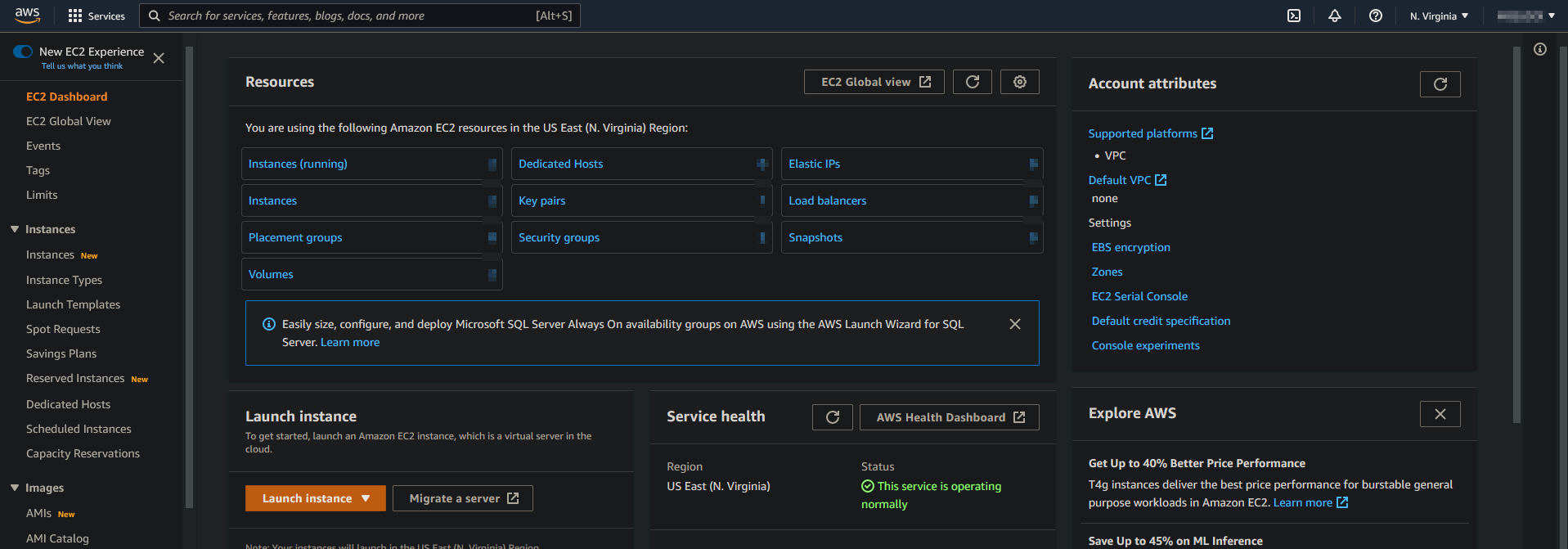The image size is (1568, 549).
Task: Open the EBS encryption setting
Action: [x=1130, y=247]
